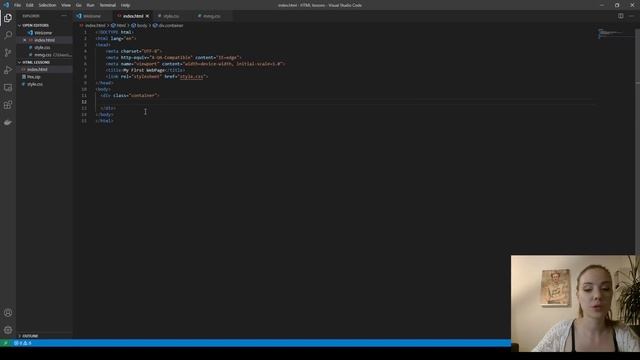Select style.css in Open Editors

42,47
